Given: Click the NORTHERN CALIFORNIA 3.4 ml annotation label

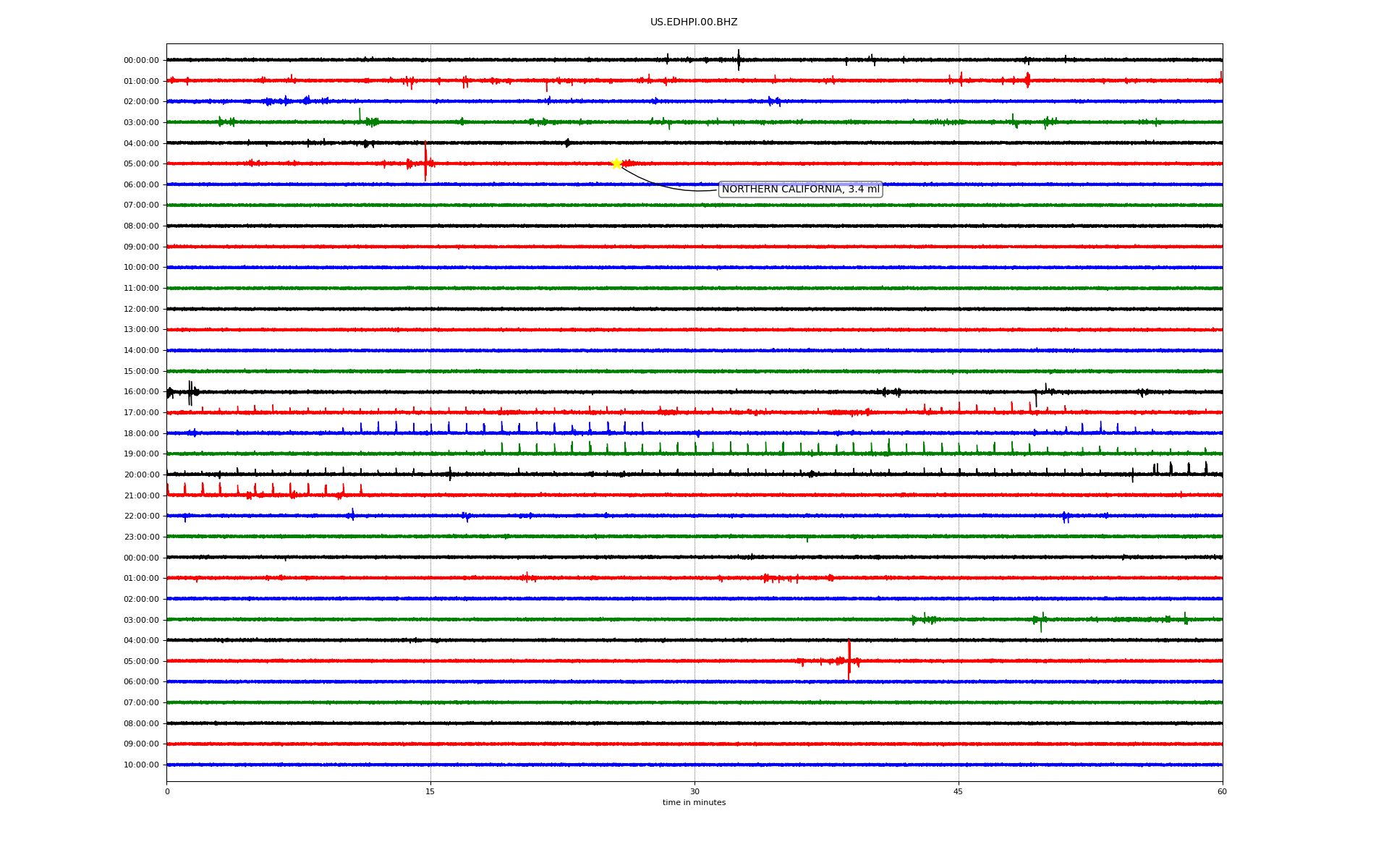Looking at the screenshot, I should [800, 190].
